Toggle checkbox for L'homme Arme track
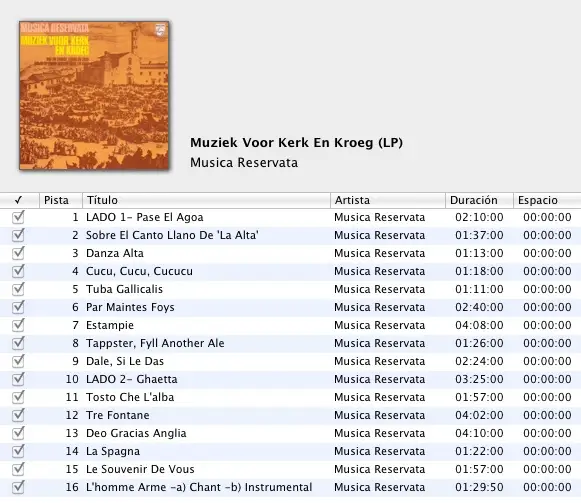This screenshot has width=581, height=503. pos(18,487)
